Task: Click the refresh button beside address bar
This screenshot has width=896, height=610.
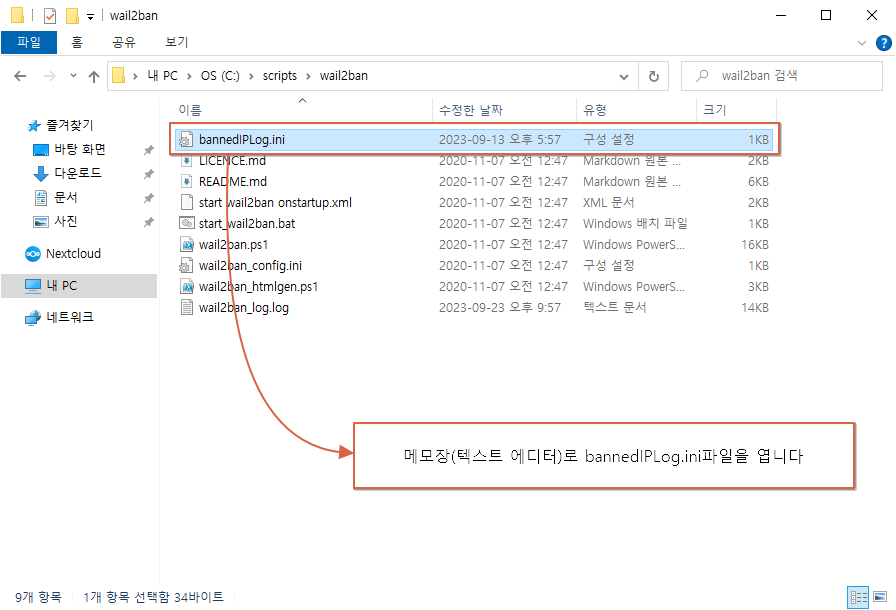Action: pos(654,76)
